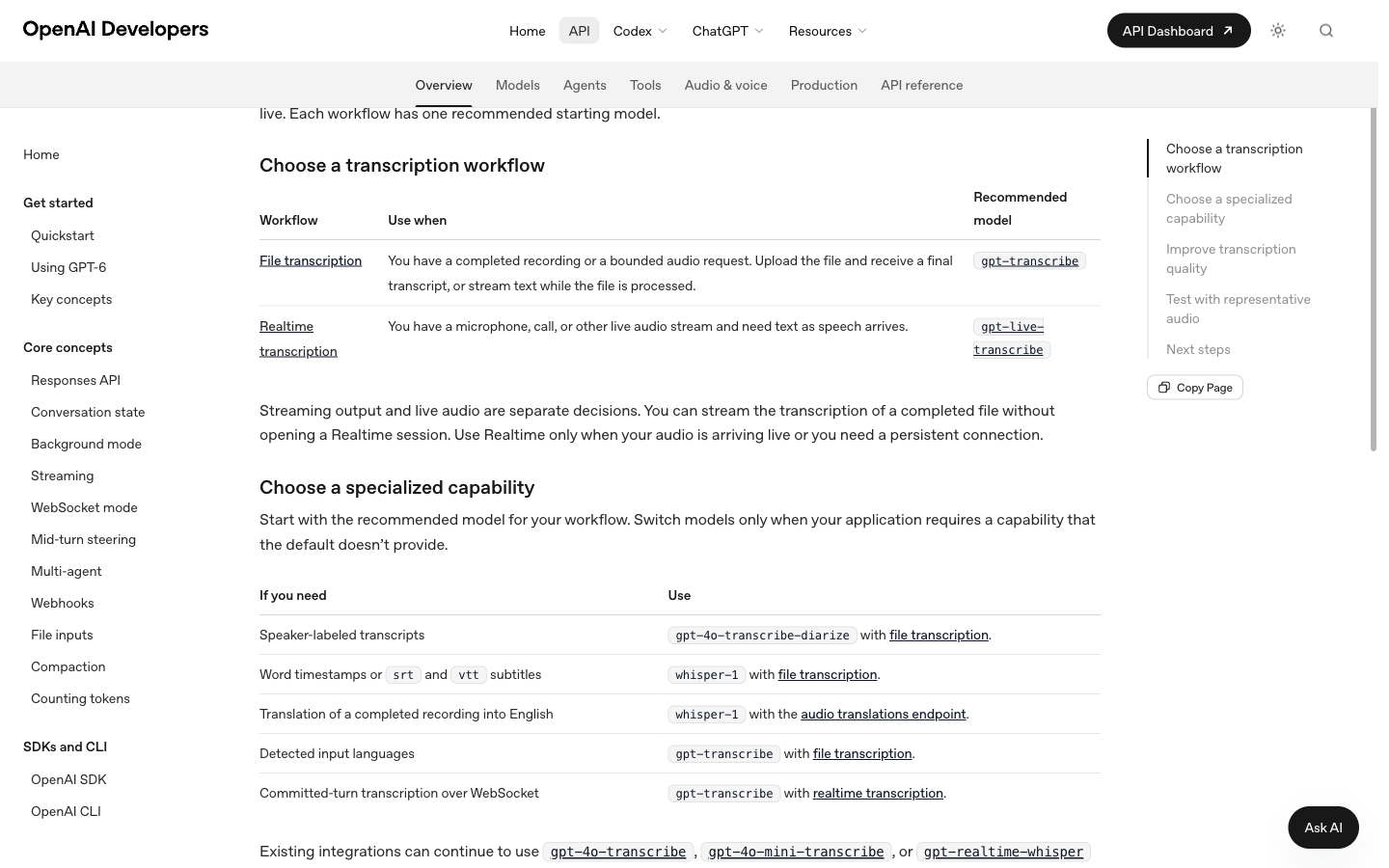Go to Home in top navigation
The height and width of the screenshot is (868, 1389).
528,31
